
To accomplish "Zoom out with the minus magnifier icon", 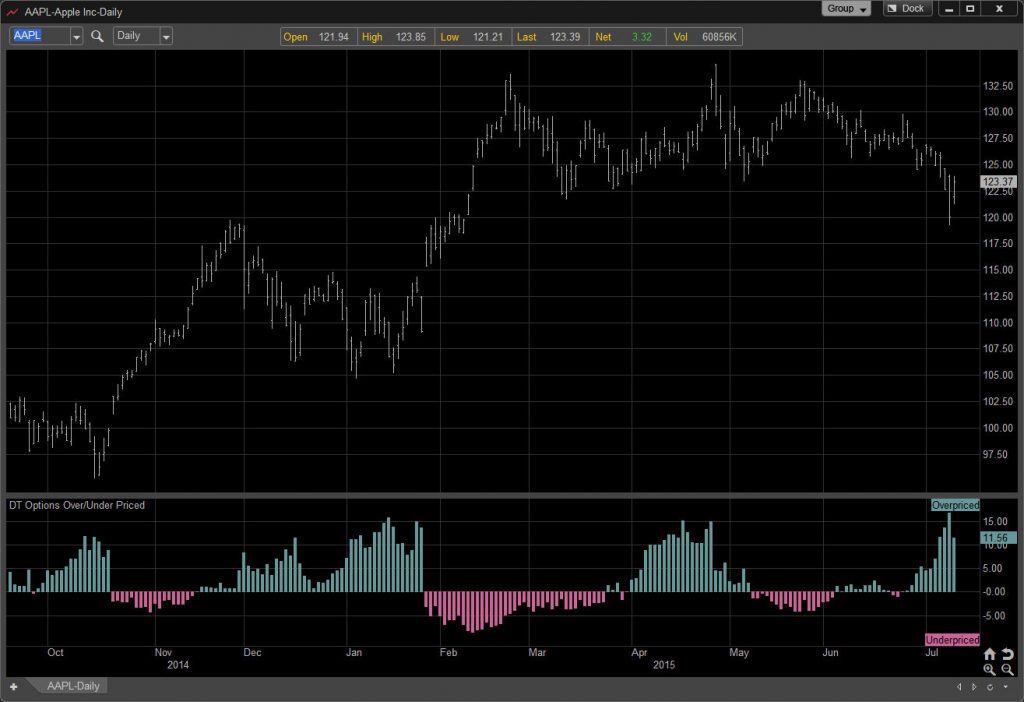I will click(x=1007, y=669).
